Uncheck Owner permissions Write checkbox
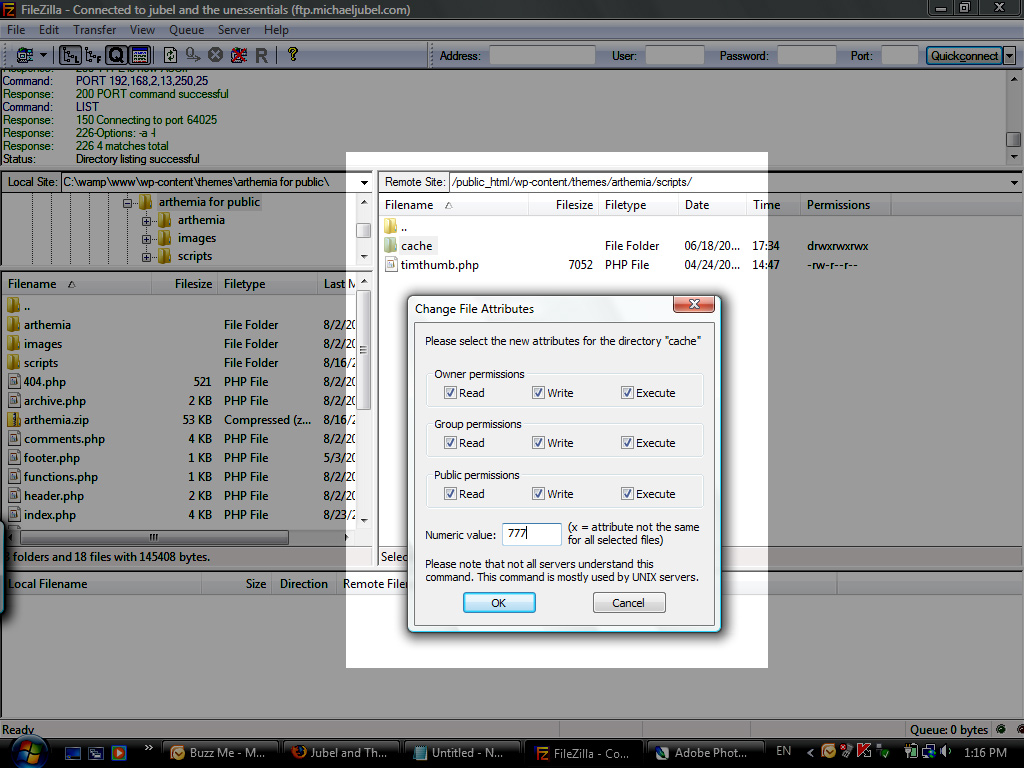The image size is (1024, 768). pos(538,393)
